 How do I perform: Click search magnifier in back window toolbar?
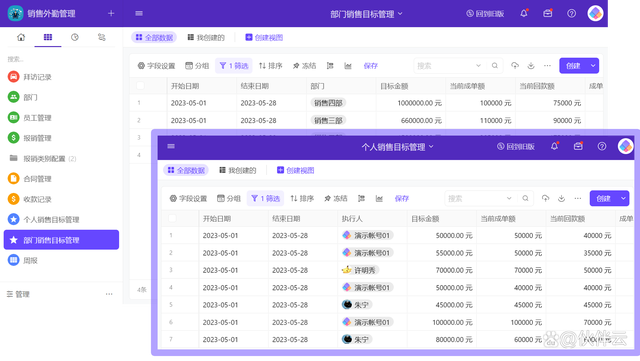[495, 65]
